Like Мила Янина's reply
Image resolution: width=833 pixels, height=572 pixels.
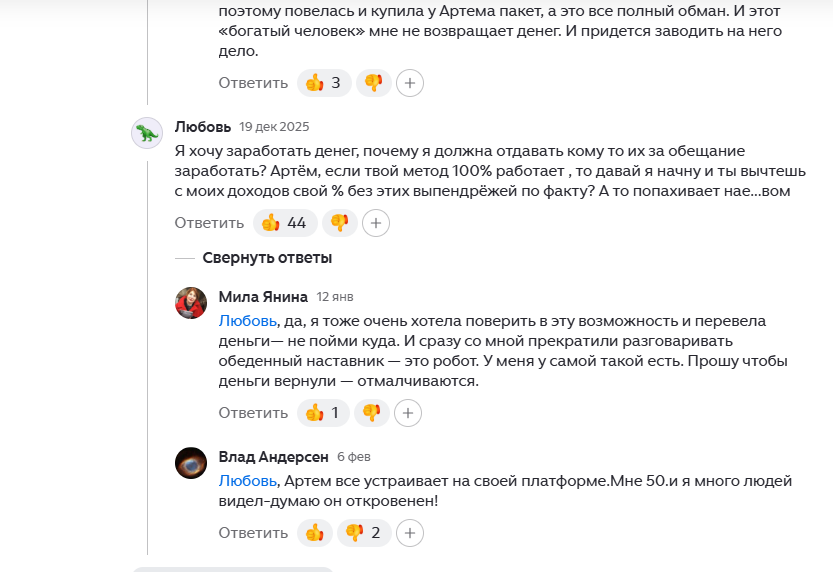pos(324,412)
